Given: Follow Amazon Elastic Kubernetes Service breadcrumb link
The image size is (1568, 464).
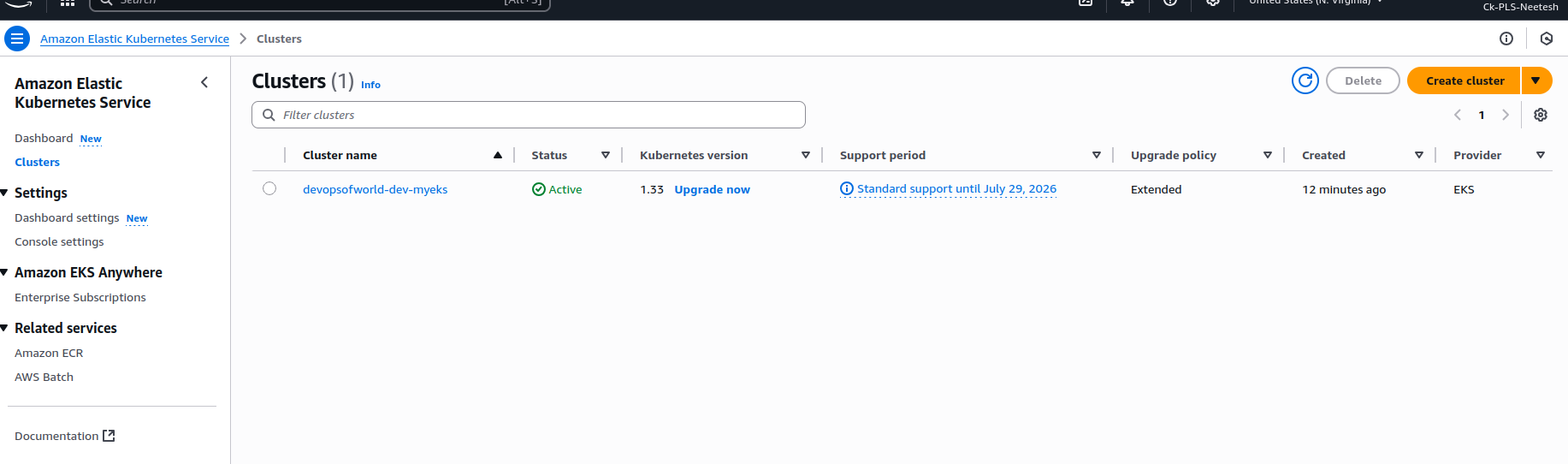Looking at the screenshot, I should (x=134, y=39).
